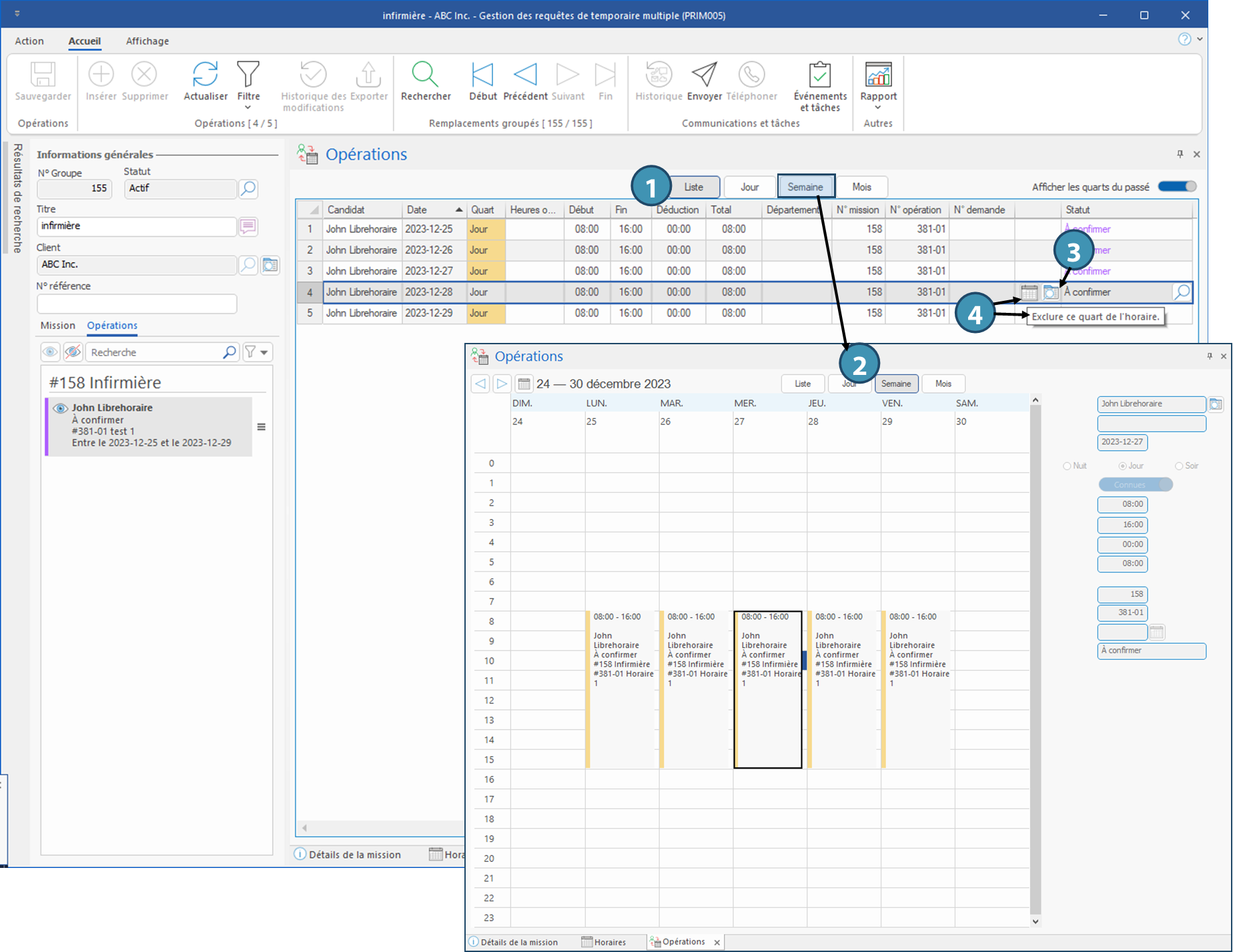This screenshot has height=952, width=1233.
Task: Toggle Afficher les quarts du passé
Action: [1177, 187]
